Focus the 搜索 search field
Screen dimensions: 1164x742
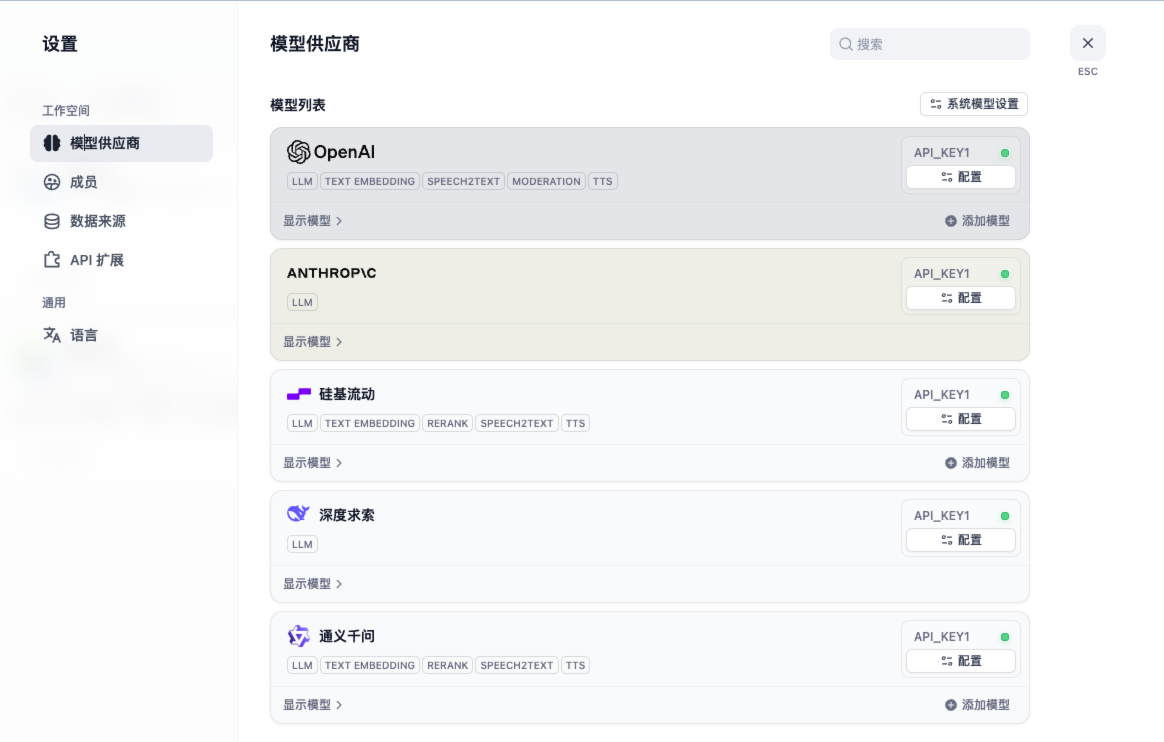click(929, 45)
